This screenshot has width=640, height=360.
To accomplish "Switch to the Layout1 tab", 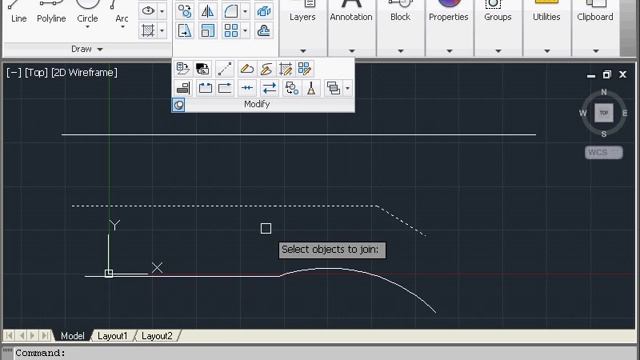I will click(x=112, y=336).
